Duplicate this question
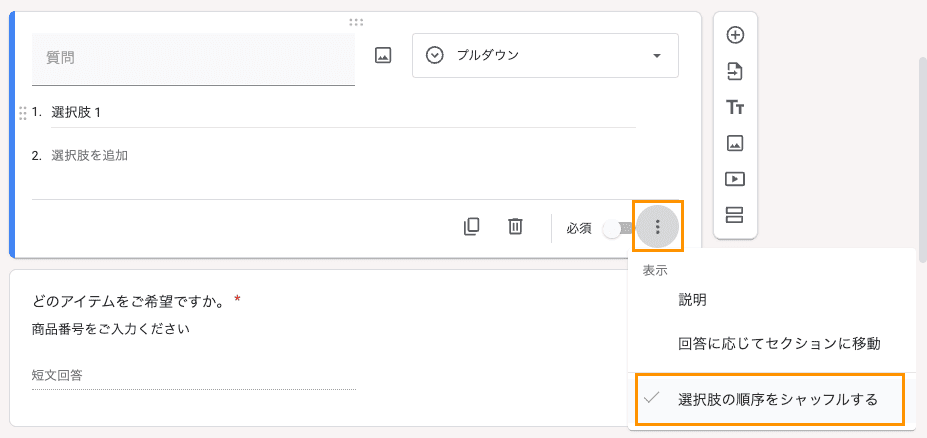Screen dimensions: 927x438 (472, 227)
